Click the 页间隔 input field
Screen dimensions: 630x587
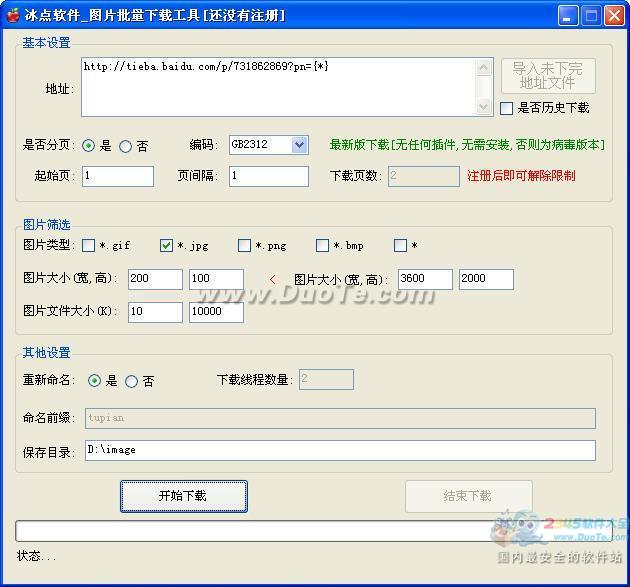point(269,176)
